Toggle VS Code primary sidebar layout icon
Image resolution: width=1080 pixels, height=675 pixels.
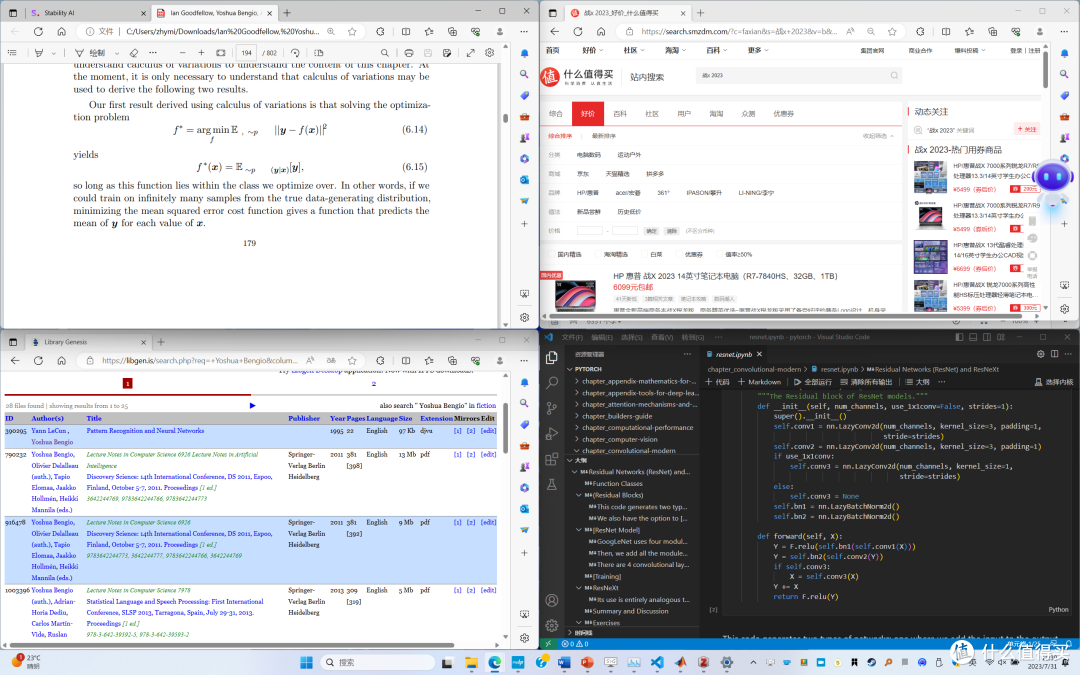point(959,338)
